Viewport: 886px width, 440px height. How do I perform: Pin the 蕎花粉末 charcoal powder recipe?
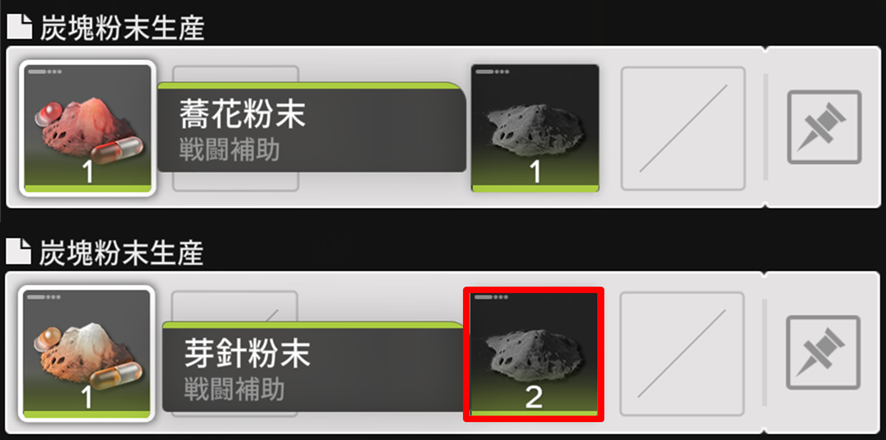(x=824, y=127)
